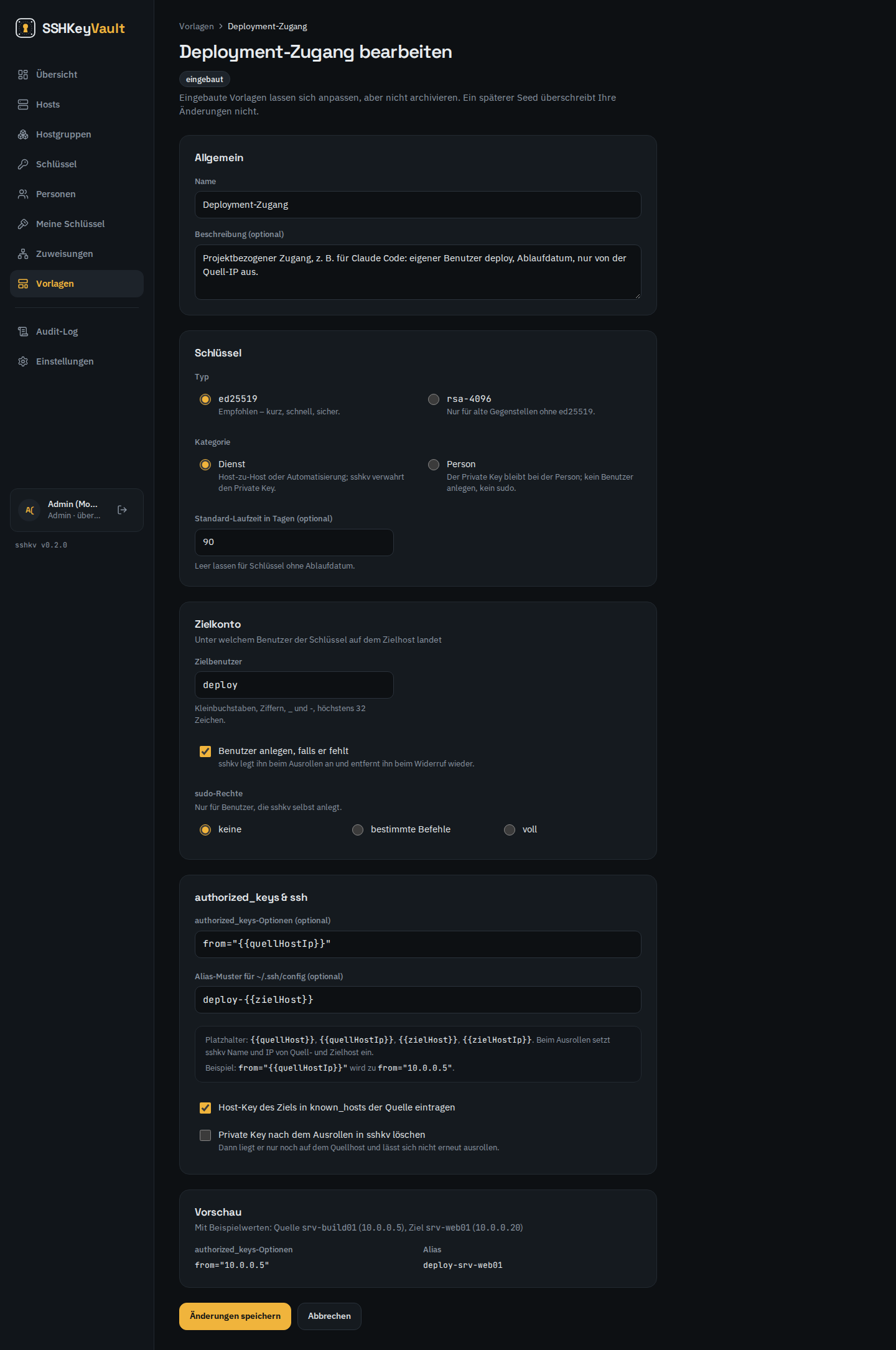The height and width of the screenshot is (1350, 896).
Task: Uncheck 'Benutzer anlegen, falls er fehlt'
Action: 205,752
